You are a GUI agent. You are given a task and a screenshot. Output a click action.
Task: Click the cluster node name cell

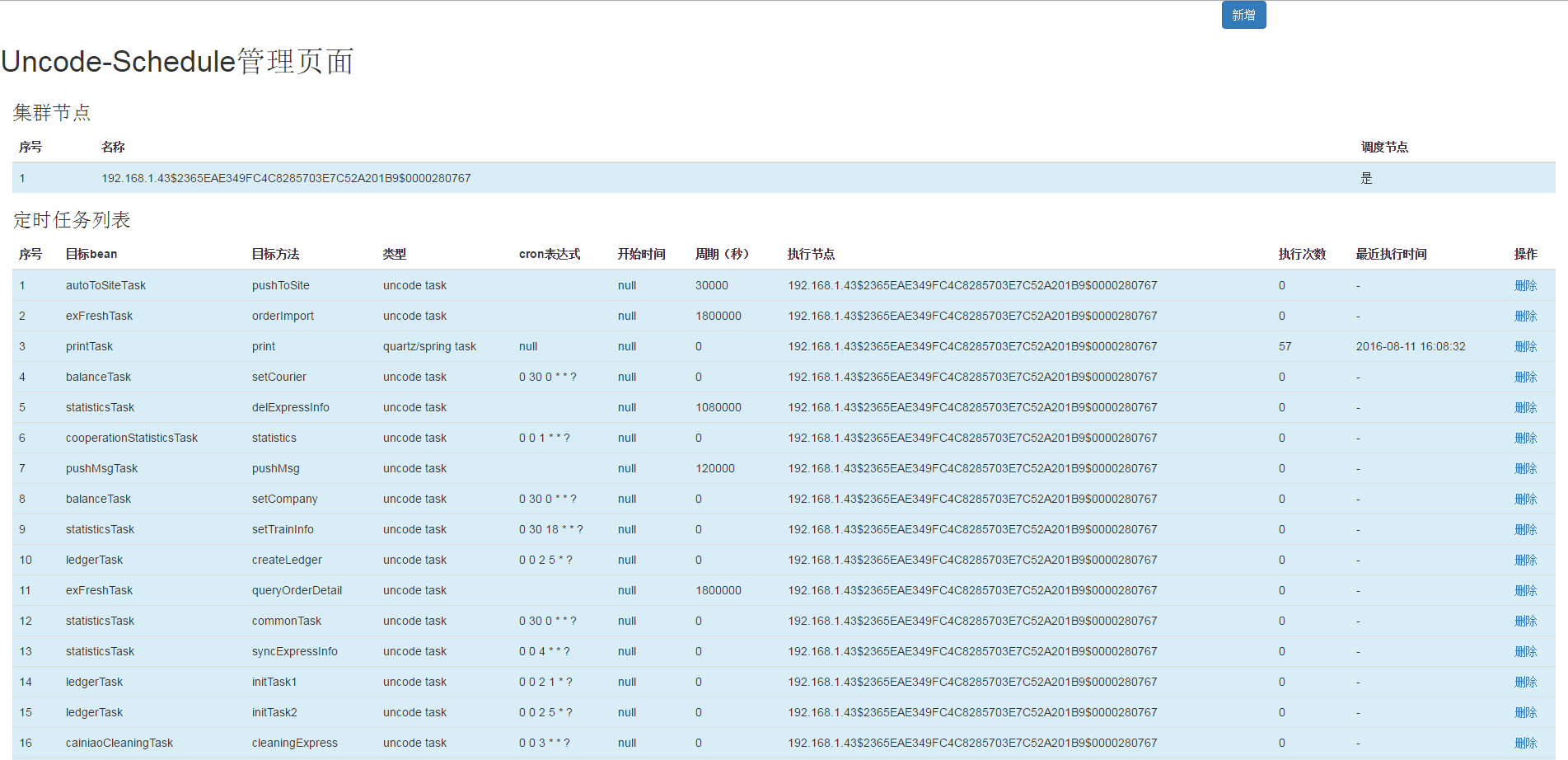point(286,178)
